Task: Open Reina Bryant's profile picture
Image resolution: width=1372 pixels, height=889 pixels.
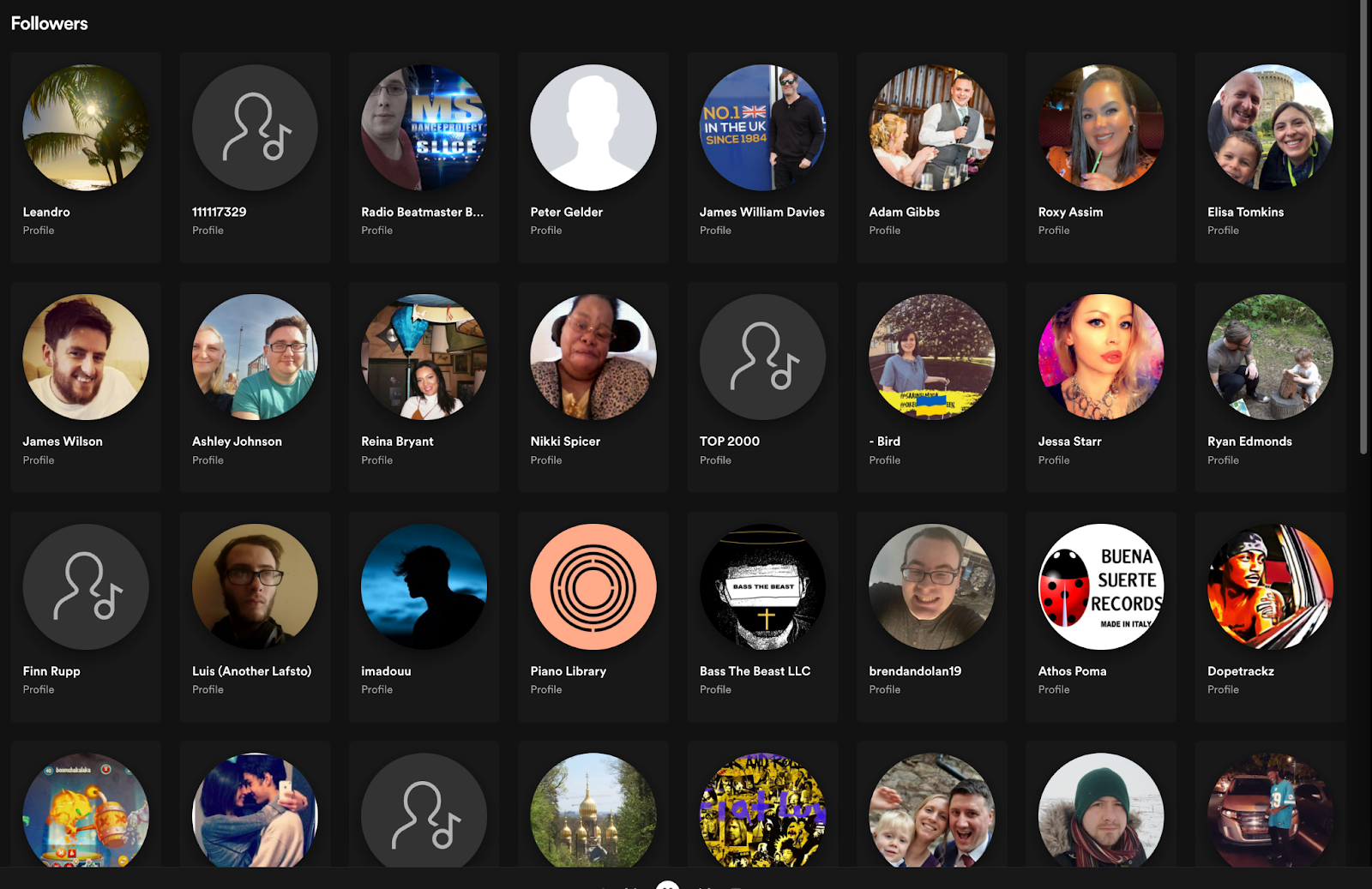Action: (424, 357)
